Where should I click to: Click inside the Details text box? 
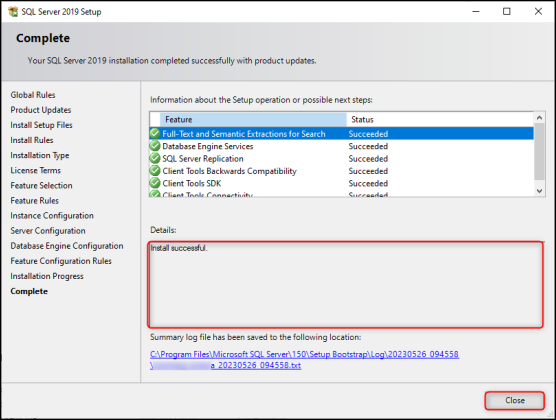click(345, 284)
